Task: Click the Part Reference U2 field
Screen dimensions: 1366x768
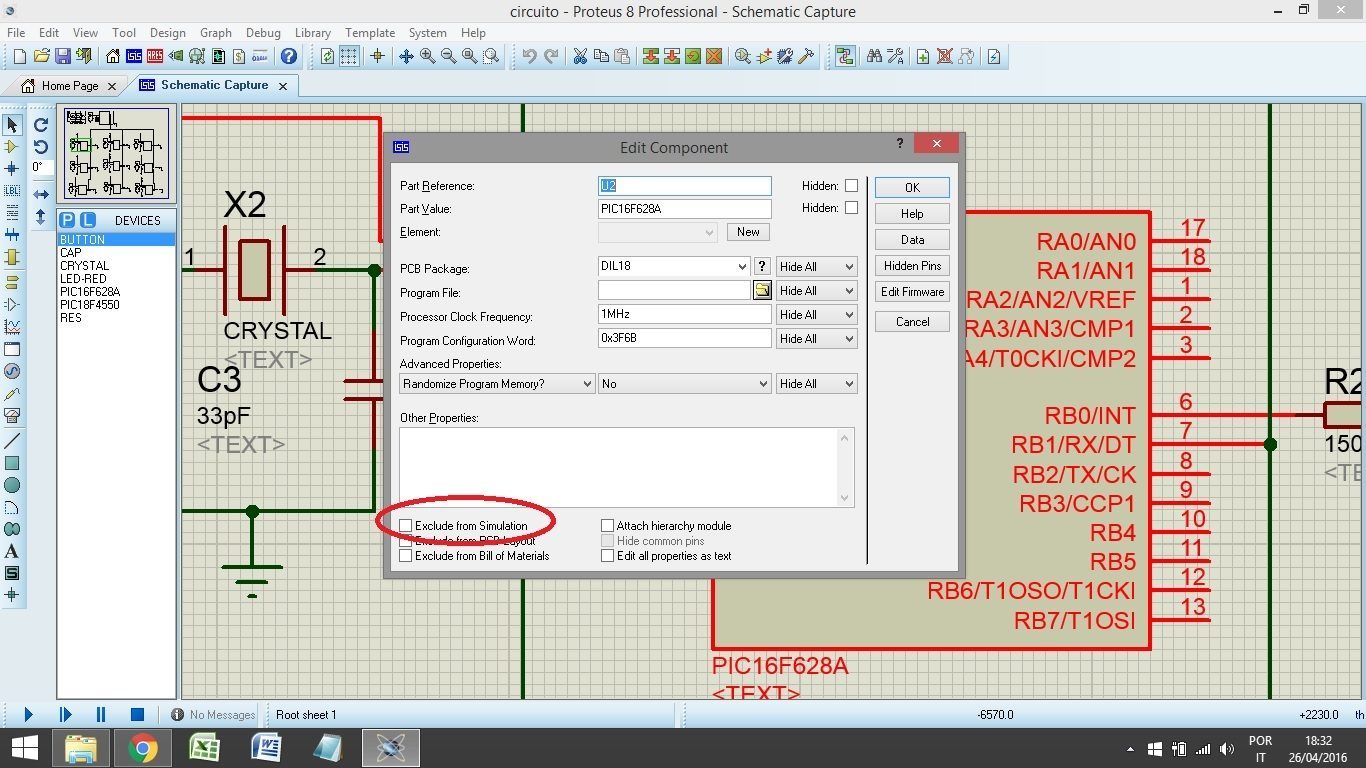Action: (684, 186)
